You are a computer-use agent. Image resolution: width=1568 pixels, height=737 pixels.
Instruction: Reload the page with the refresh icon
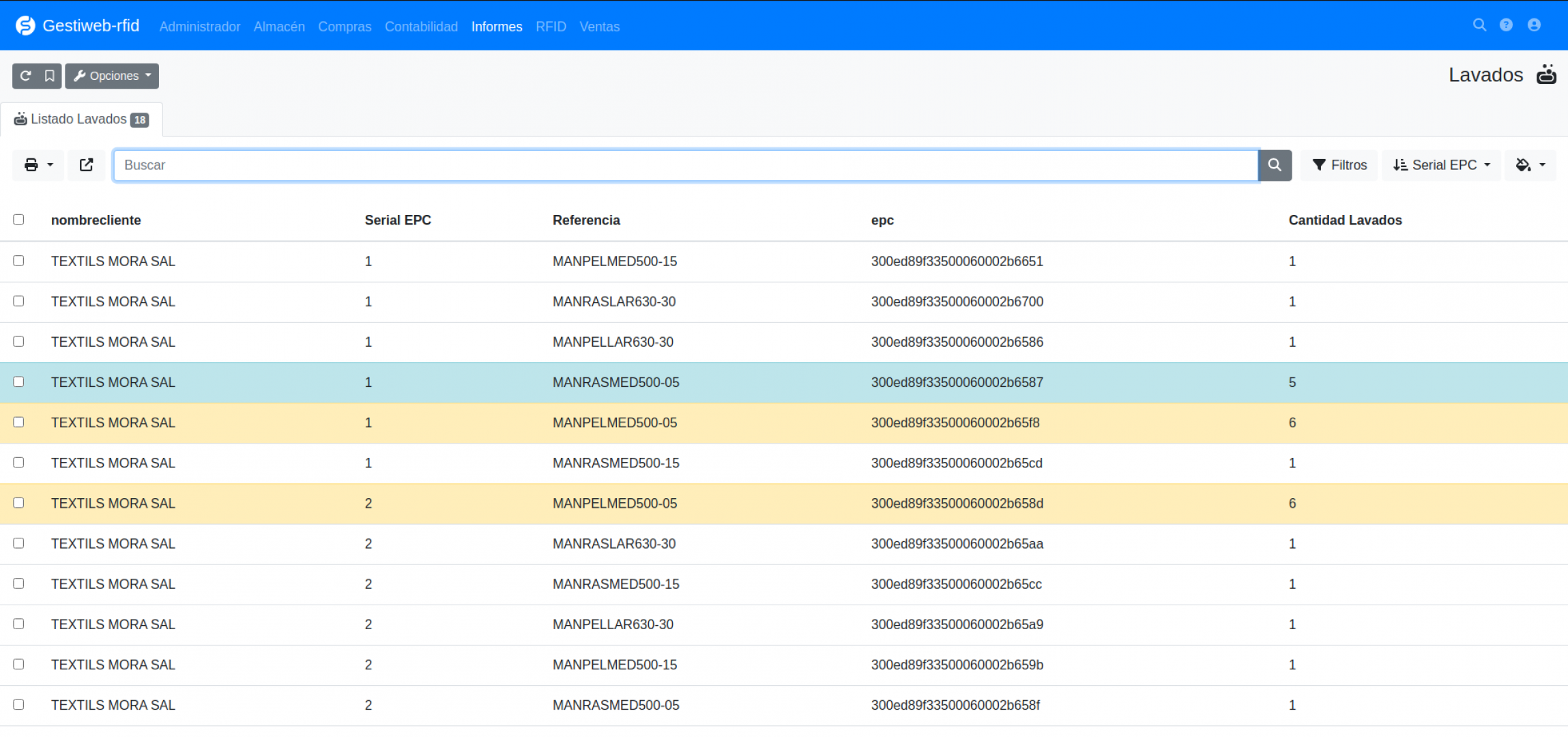[x=25, y=76]
